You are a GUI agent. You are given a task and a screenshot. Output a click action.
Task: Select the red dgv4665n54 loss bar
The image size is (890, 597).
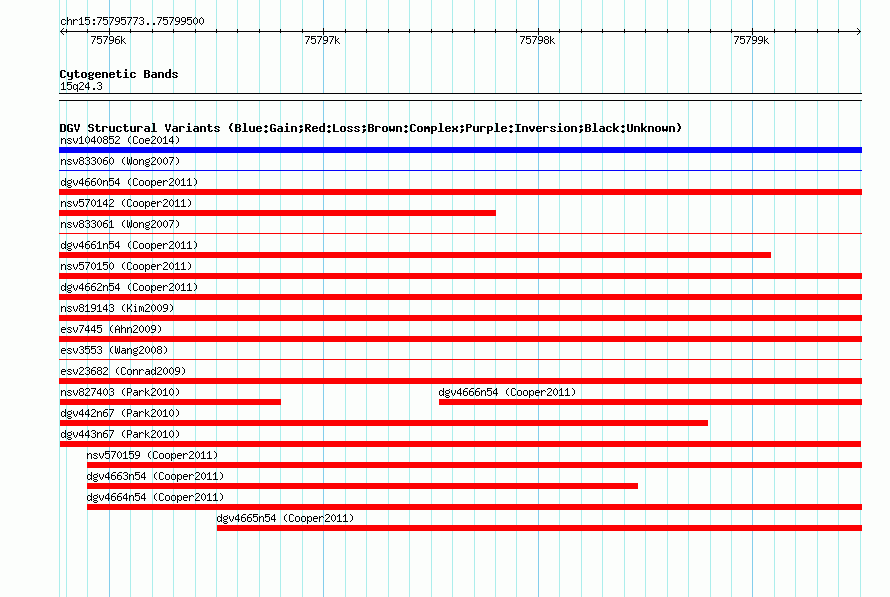click(539, 528)
